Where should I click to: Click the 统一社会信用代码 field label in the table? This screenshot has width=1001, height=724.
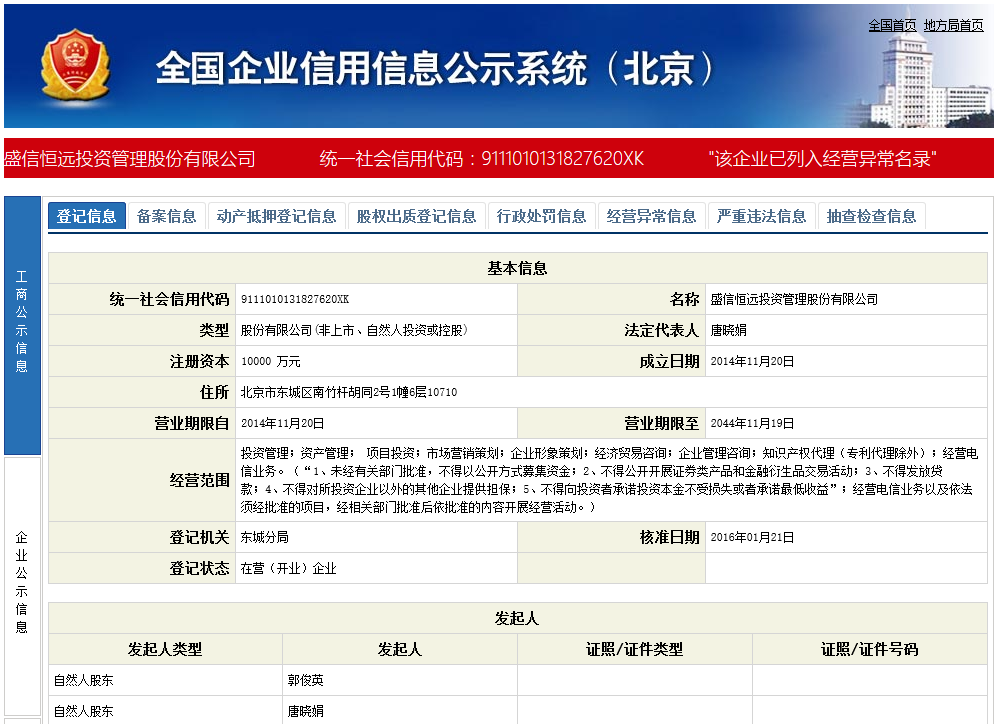pos(169,299)
